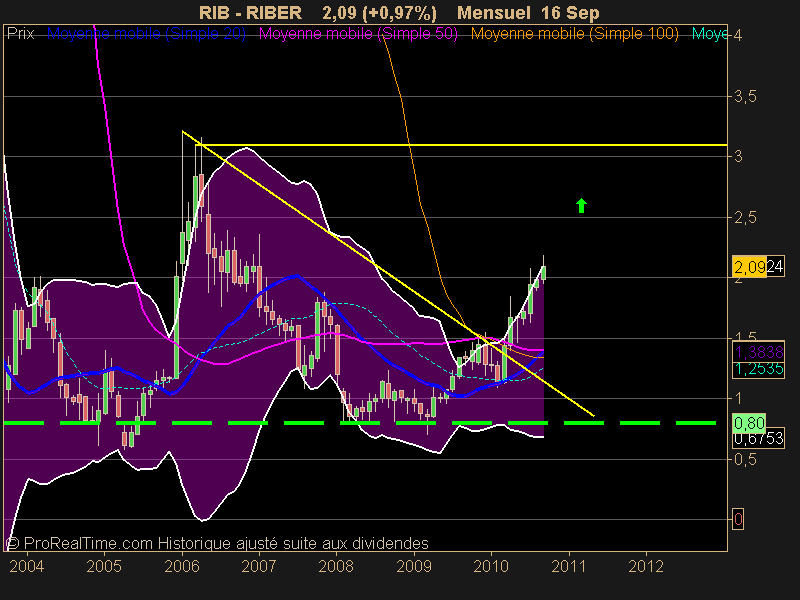Select the "RIB - RIBER" ticker title
Screen dimensions: 800x600
[x=251, y=13]
